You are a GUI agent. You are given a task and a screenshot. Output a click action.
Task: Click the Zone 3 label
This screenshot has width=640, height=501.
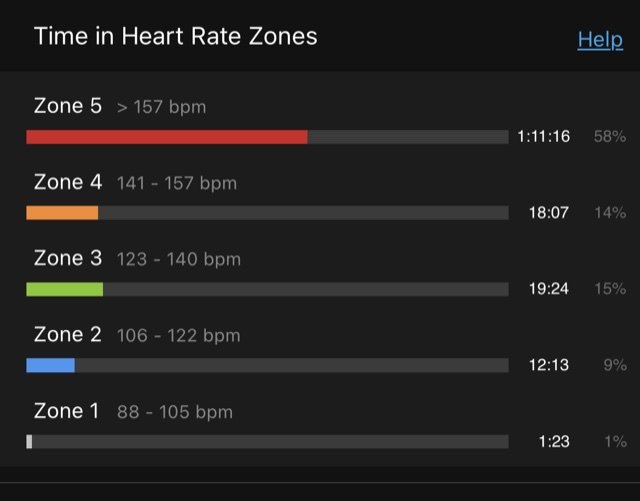(68, 258)
